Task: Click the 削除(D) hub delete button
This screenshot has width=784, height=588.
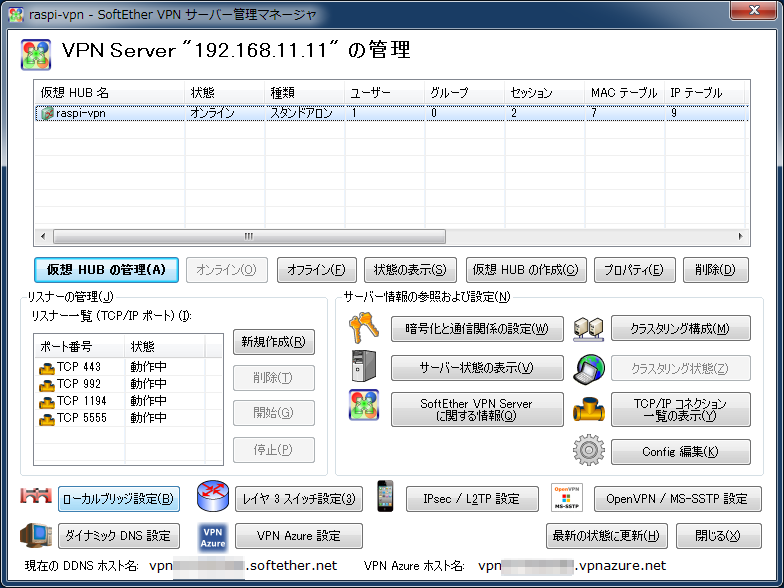Action: pos(716,270)
